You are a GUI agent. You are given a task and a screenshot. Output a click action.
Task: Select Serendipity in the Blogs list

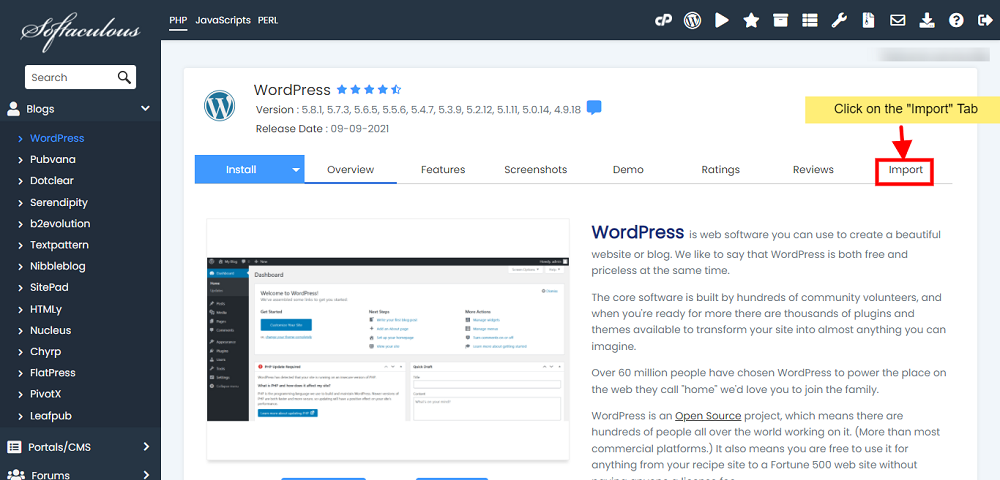[x=59, y=202]
